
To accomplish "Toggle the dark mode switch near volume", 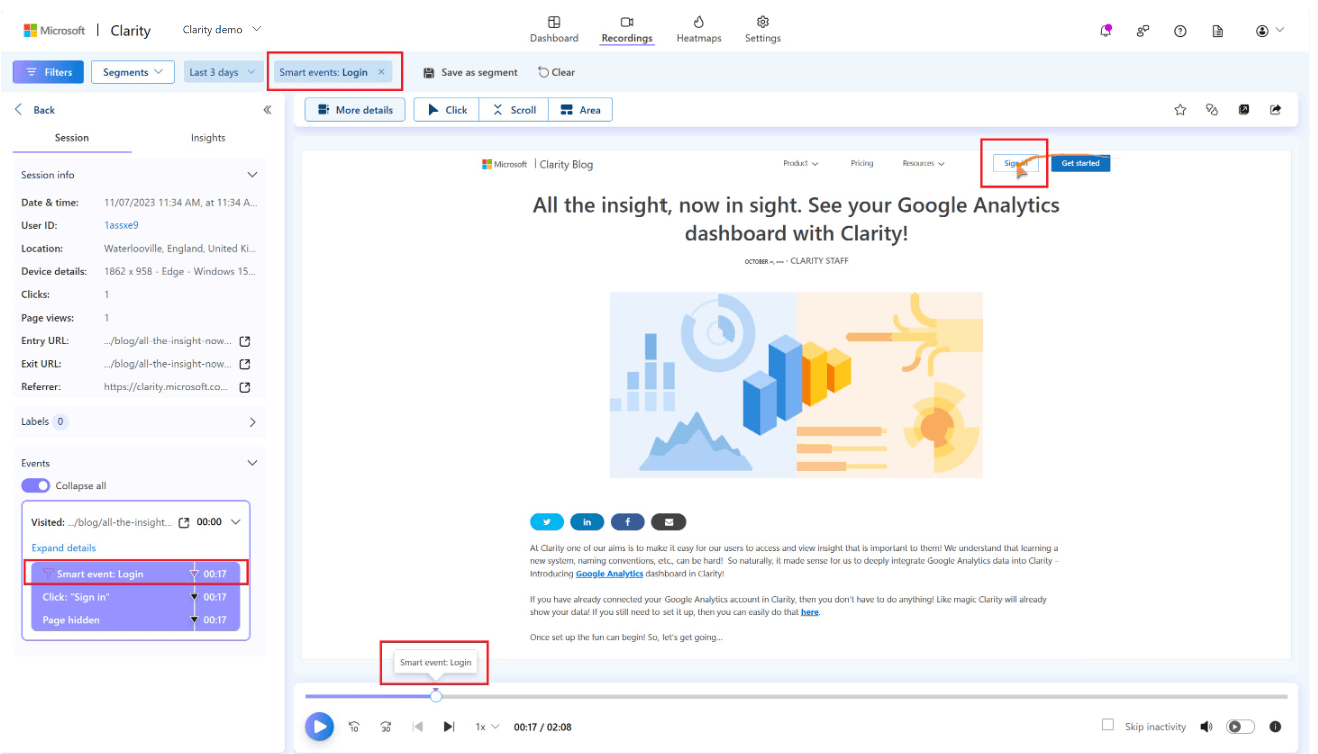I will (x=1241, y=726).
